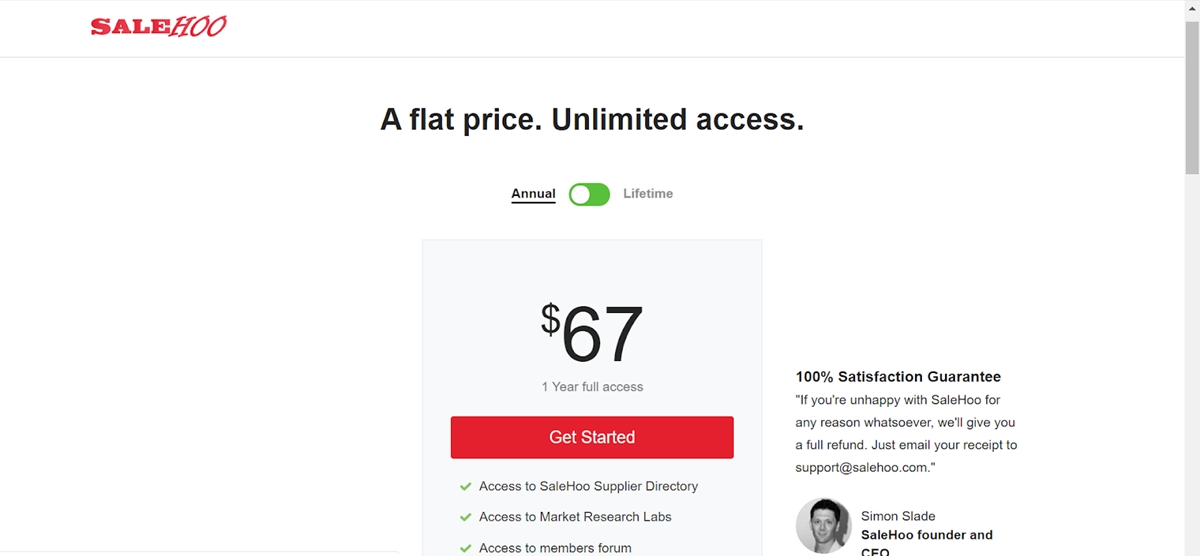Click the checkmark beside members forum
Viewport: 1200px width, 556px height.
(465, 548)
